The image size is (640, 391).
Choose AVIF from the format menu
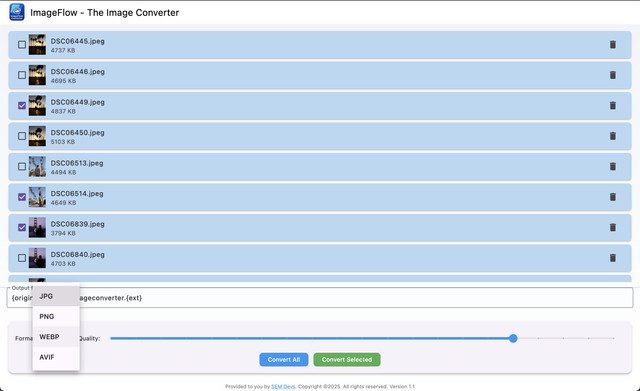point(56,357)
